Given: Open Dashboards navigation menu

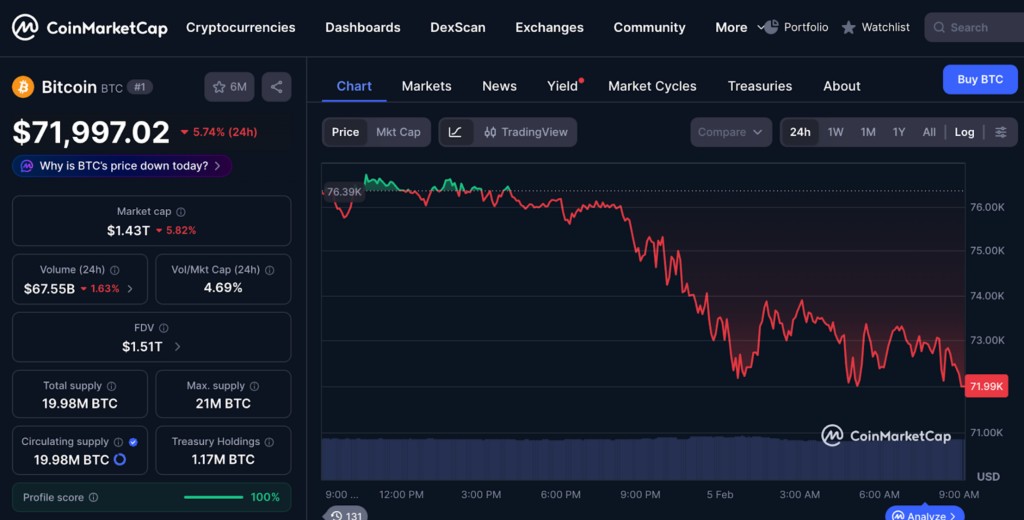Looking at the screenshot, I should click(x=362, y=27).
